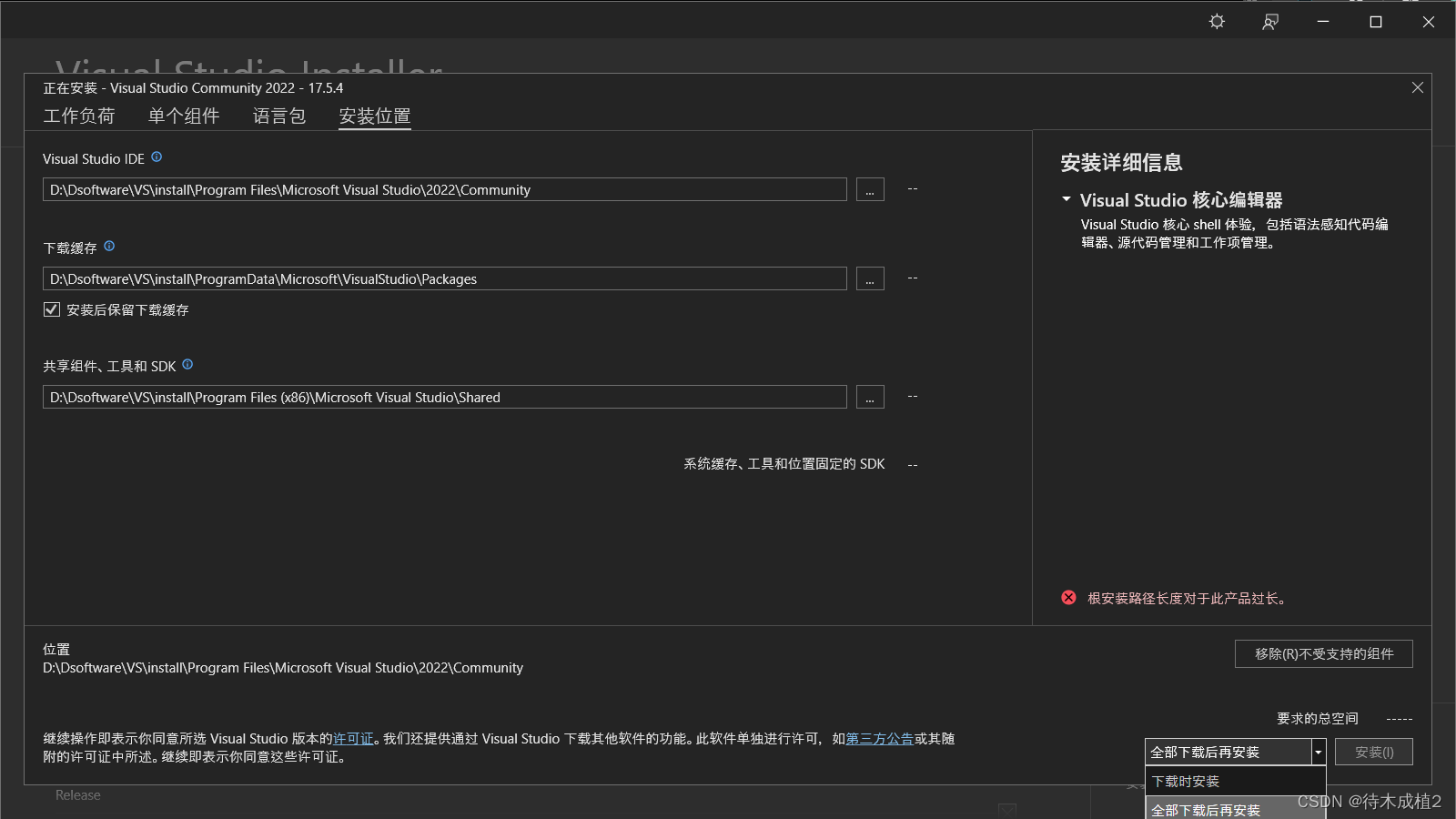
Task: Edit the download cache Packages path field
Action: pos(445,278)
